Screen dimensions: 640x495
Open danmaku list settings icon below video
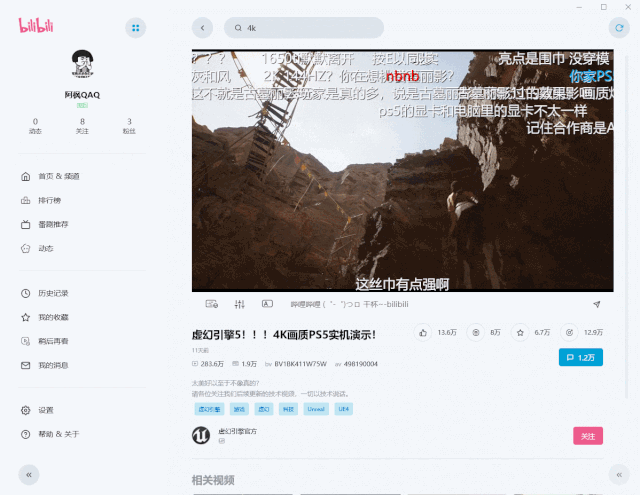211,304
